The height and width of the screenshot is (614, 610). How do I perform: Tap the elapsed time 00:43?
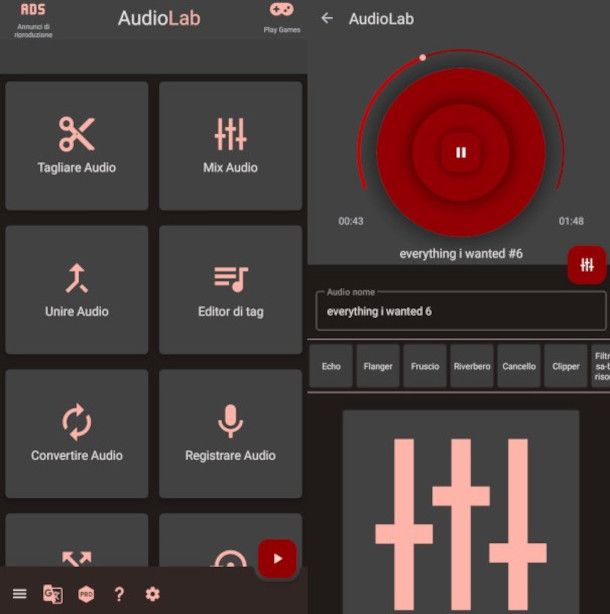(351, 221)
